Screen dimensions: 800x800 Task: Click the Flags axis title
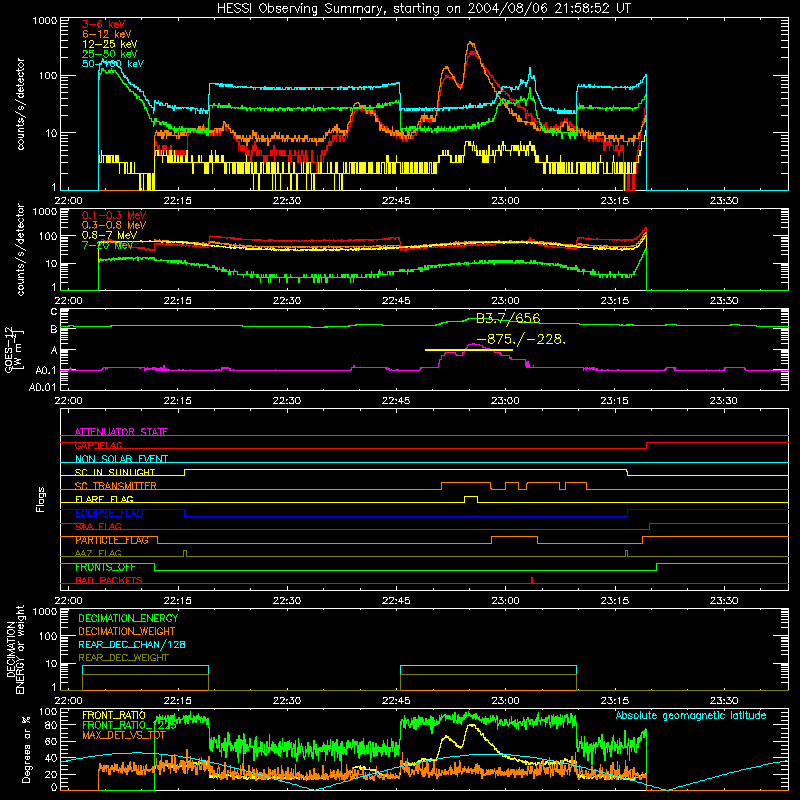(41, 499)
